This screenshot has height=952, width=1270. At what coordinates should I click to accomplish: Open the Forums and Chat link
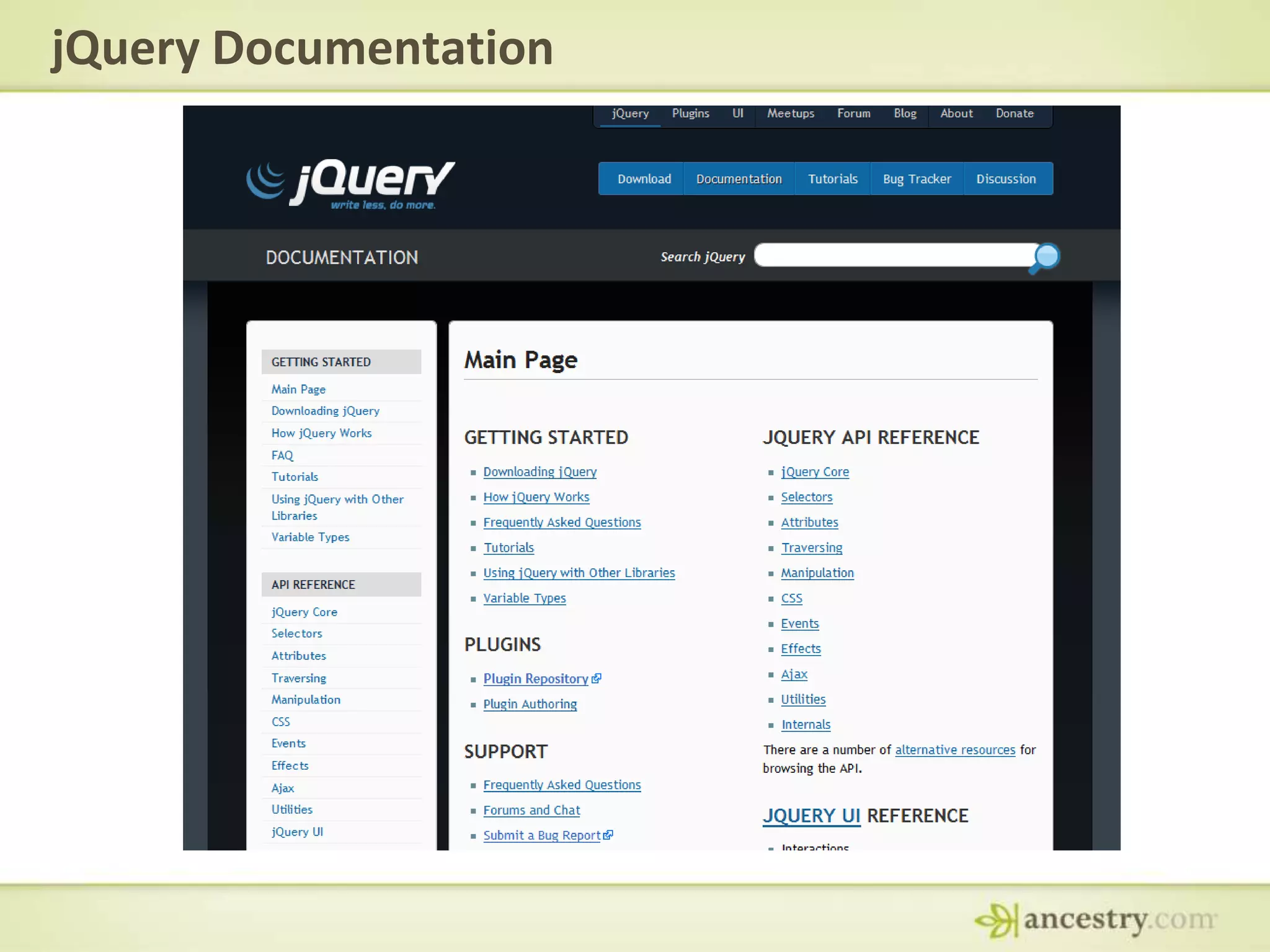point(531,811)
